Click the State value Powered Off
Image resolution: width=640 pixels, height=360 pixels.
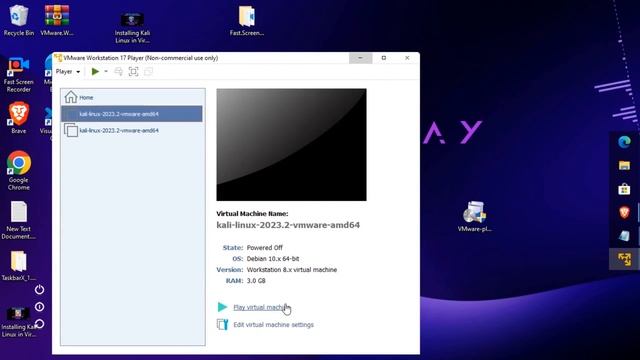tap(264, 248)
